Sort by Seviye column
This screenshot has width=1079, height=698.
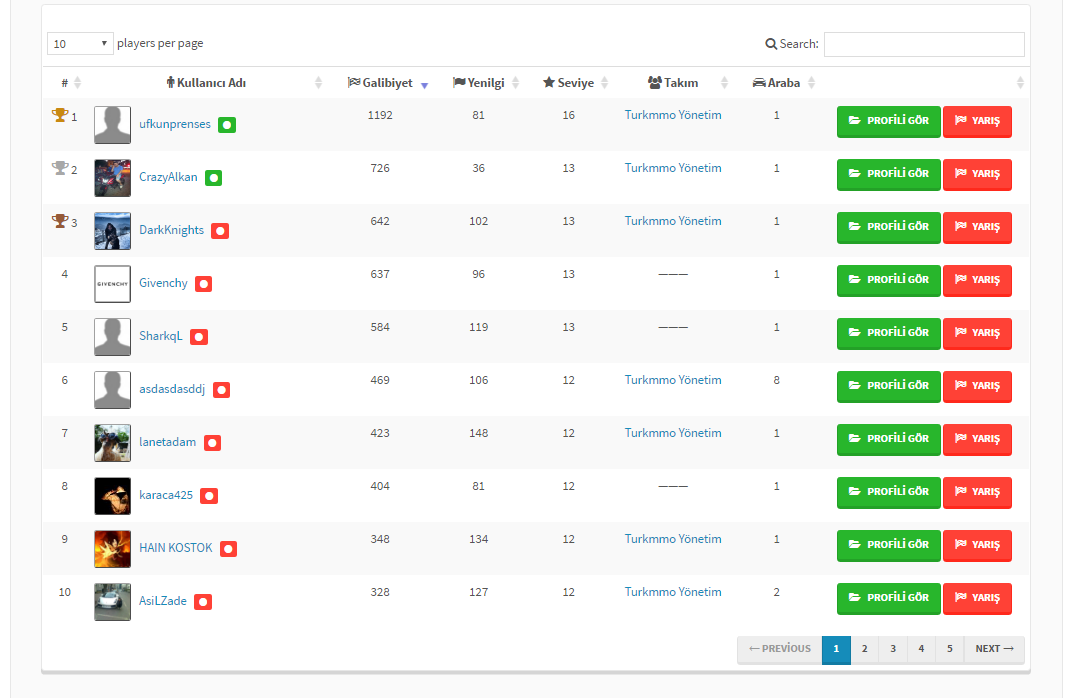point(575,83)
